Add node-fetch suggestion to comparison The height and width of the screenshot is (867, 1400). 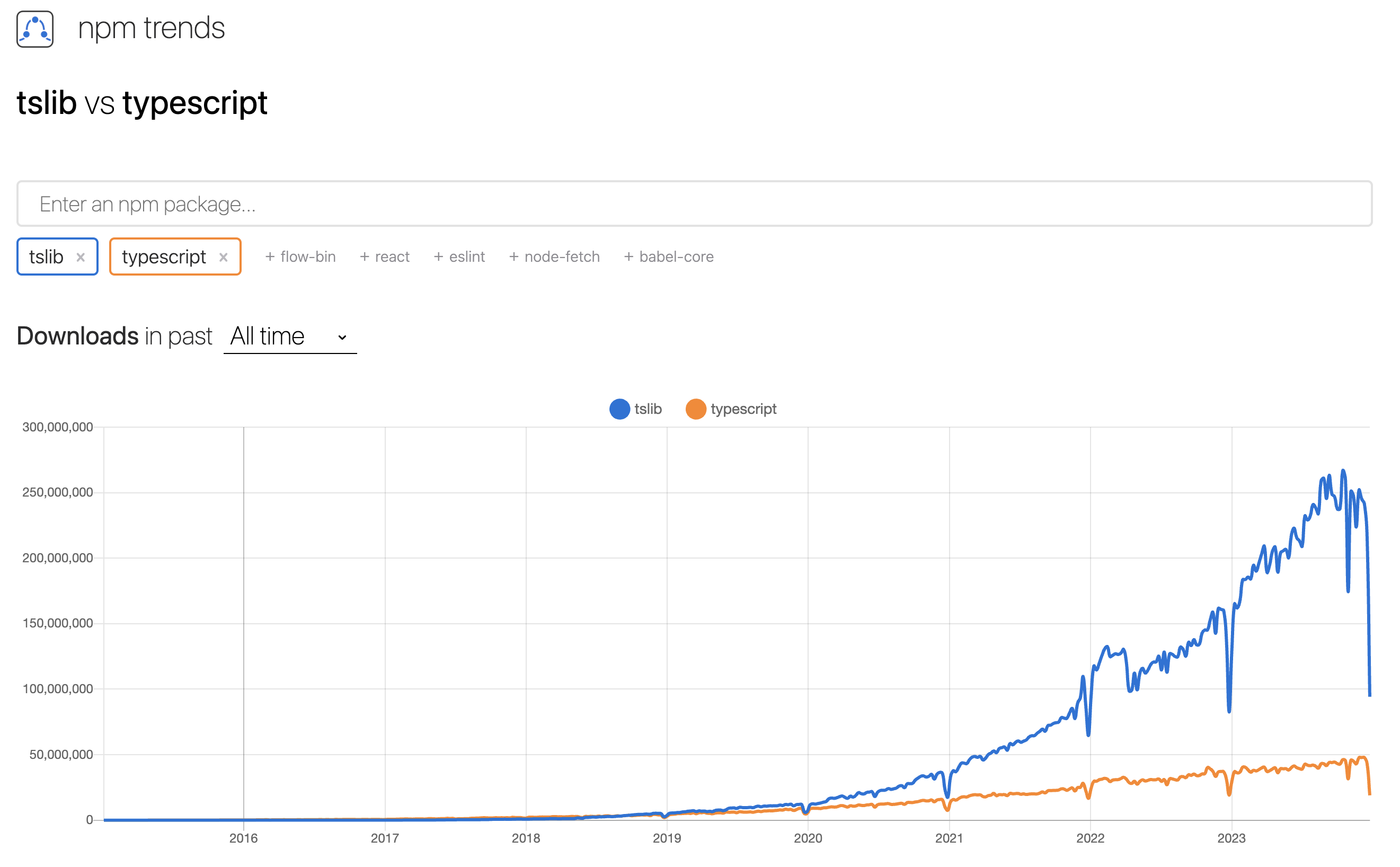554,257
